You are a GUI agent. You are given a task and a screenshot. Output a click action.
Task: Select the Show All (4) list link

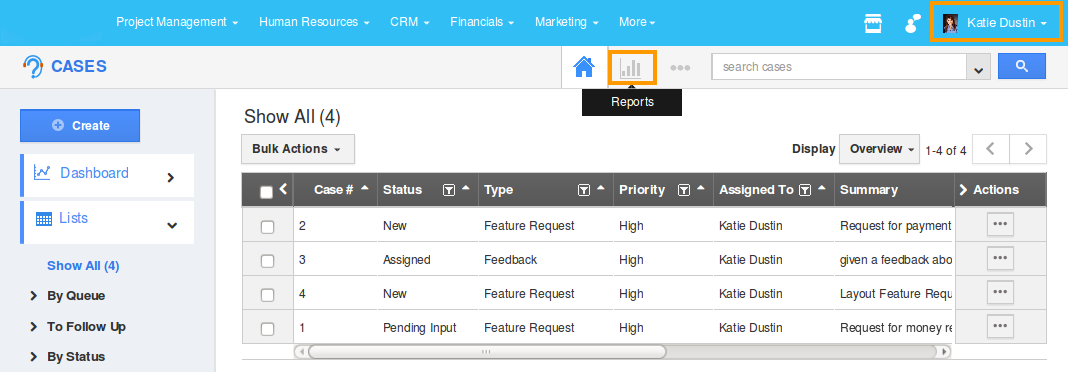(83, 266)
